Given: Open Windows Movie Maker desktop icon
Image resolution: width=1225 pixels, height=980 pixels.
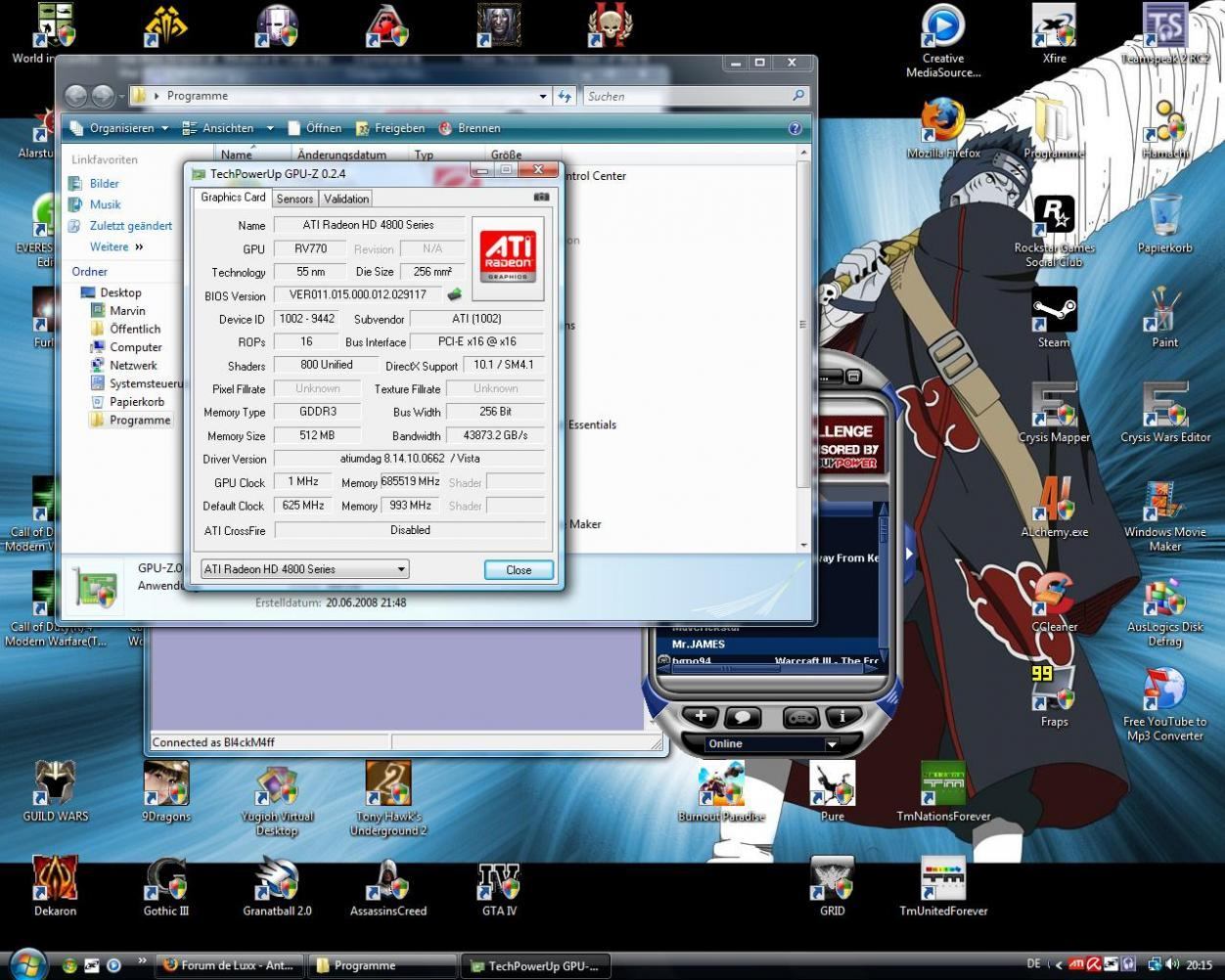Looking at the screenshot, I should click(1164, 514).
